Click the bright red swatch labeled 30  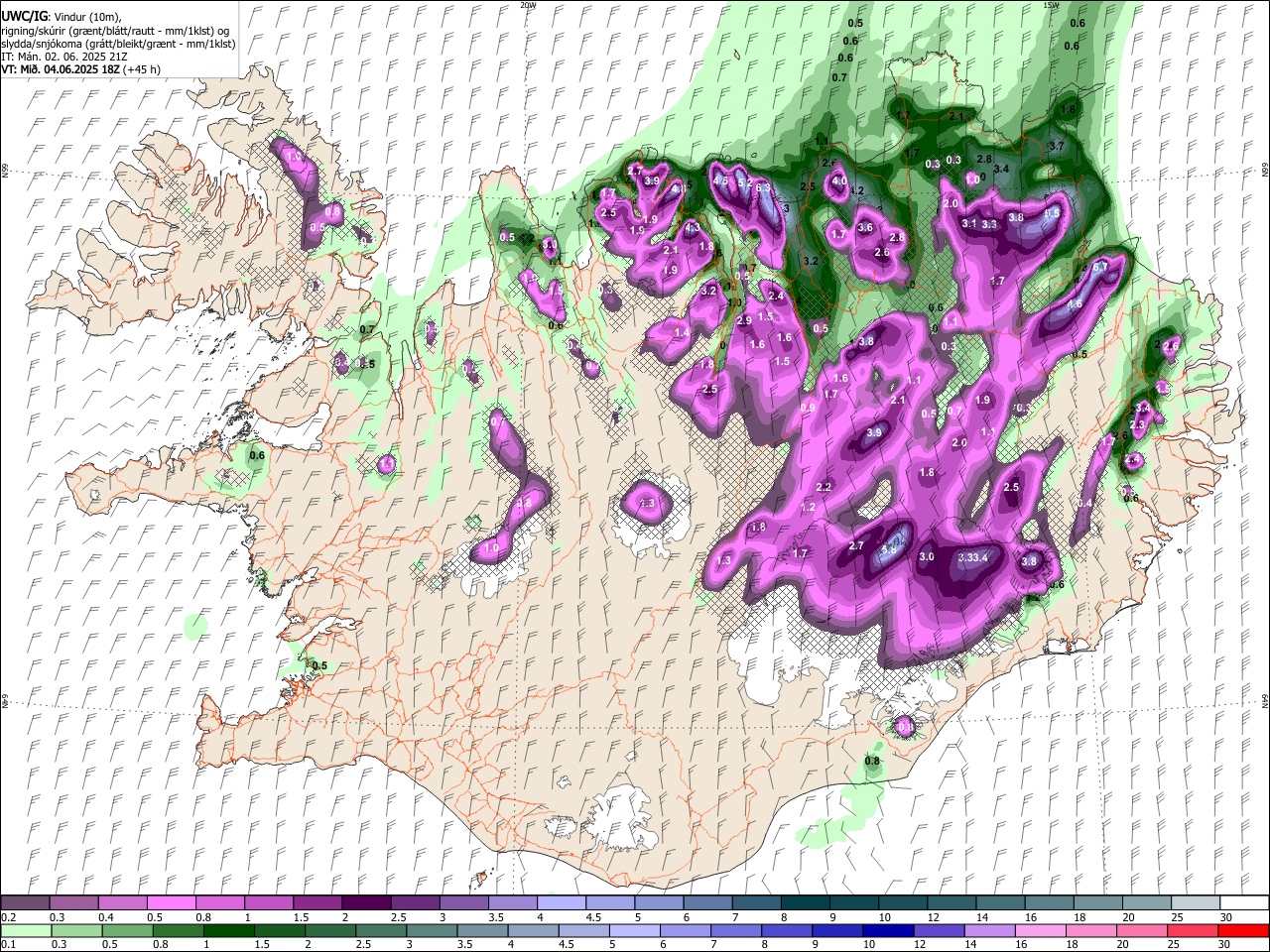[x=1244, y=931]
